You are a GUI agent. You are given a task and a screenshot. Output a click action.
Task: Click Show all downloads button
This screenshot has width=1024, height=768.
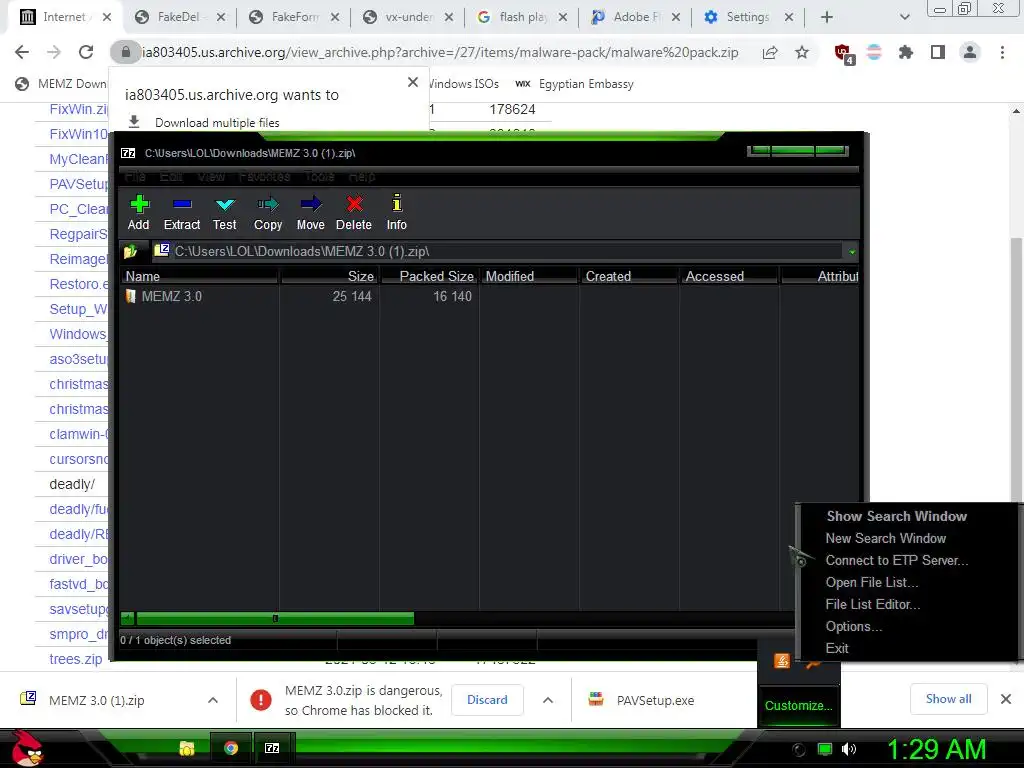948,699
